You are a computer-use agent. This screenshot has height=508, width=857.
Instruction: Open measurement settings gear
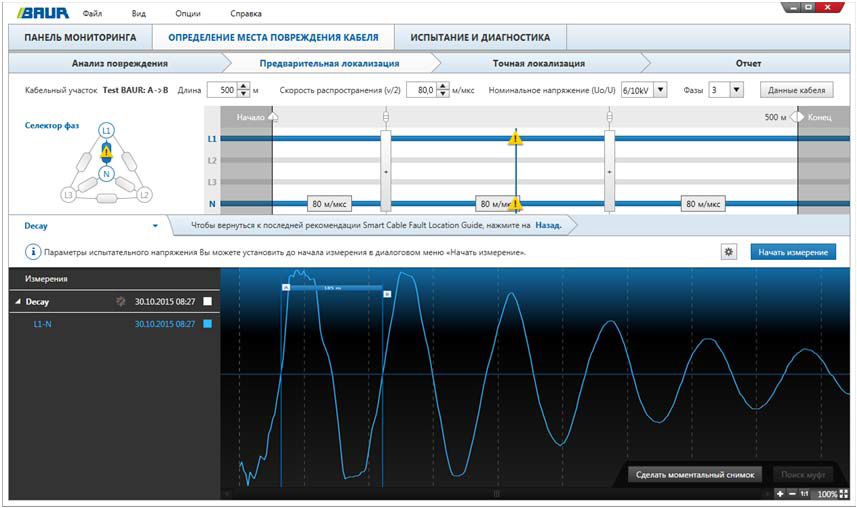coord(728,252)
